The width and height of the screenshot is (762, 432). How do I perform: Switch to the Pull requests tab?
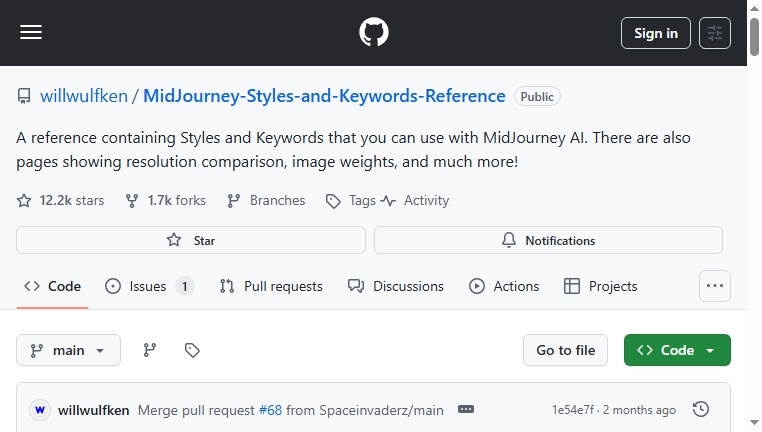pos(271,286)
